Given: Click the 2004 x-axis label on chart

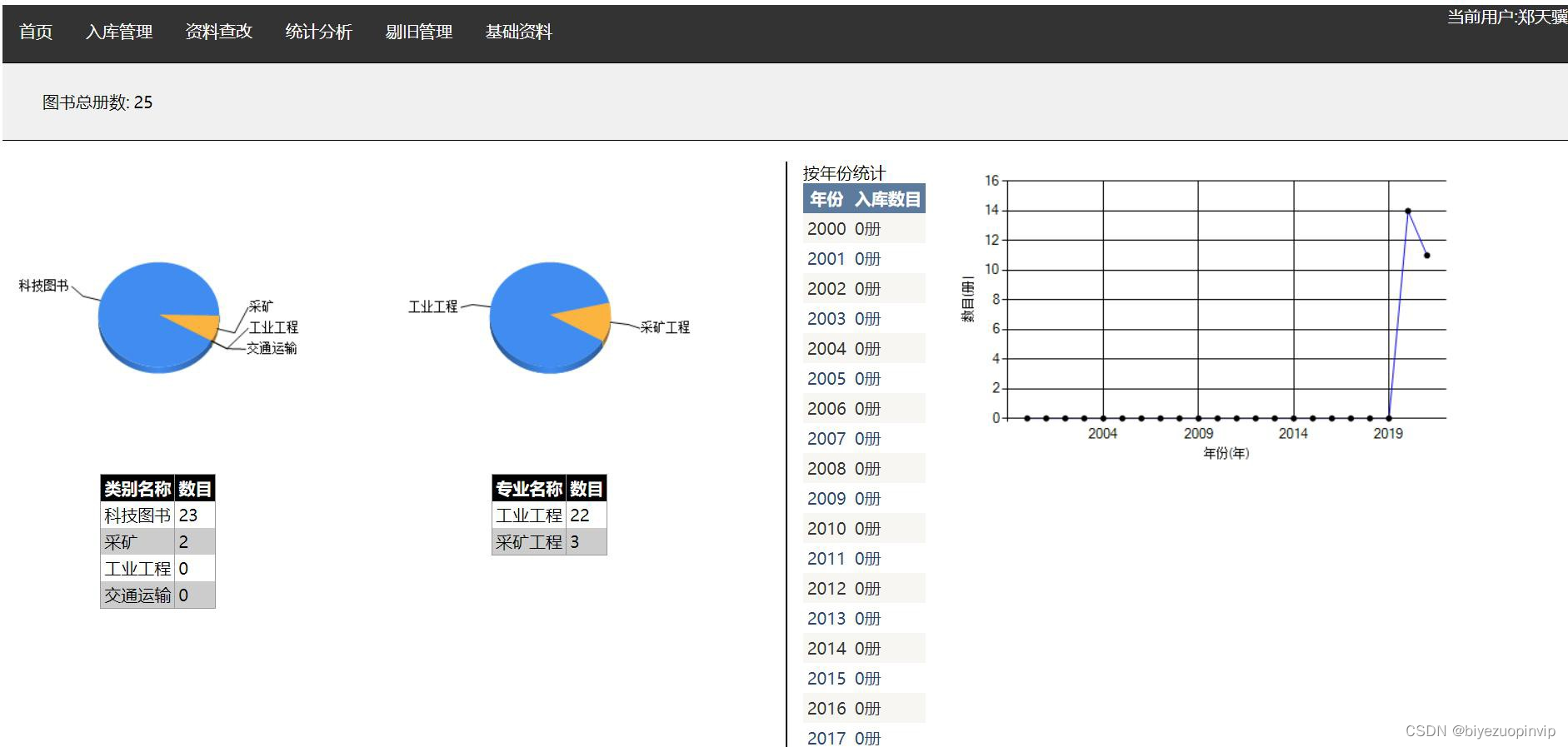Looking at the screenshot, I should (1102, 434).
